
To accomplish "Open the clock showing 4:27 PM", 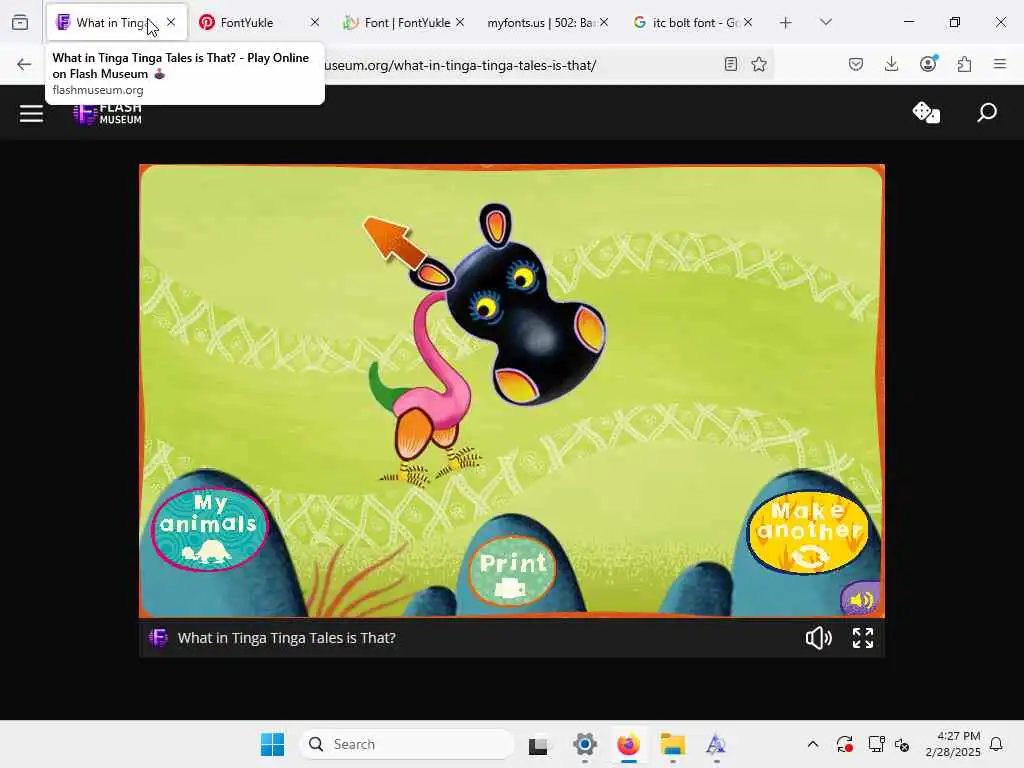I will tap(953, 744).
